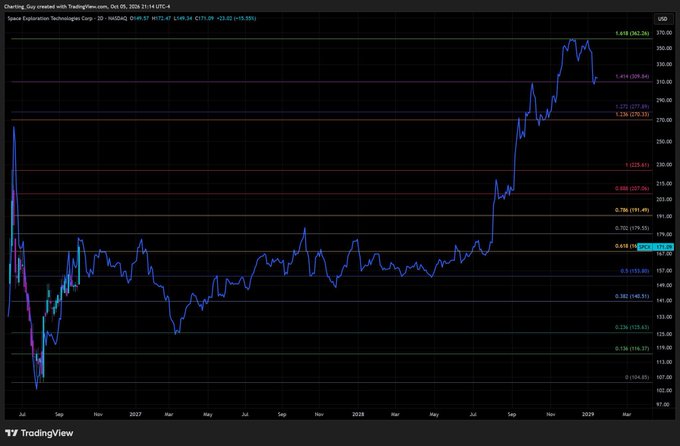Click the high value H172.47 in the legend
680x446 pixels.
coord(161,19)
